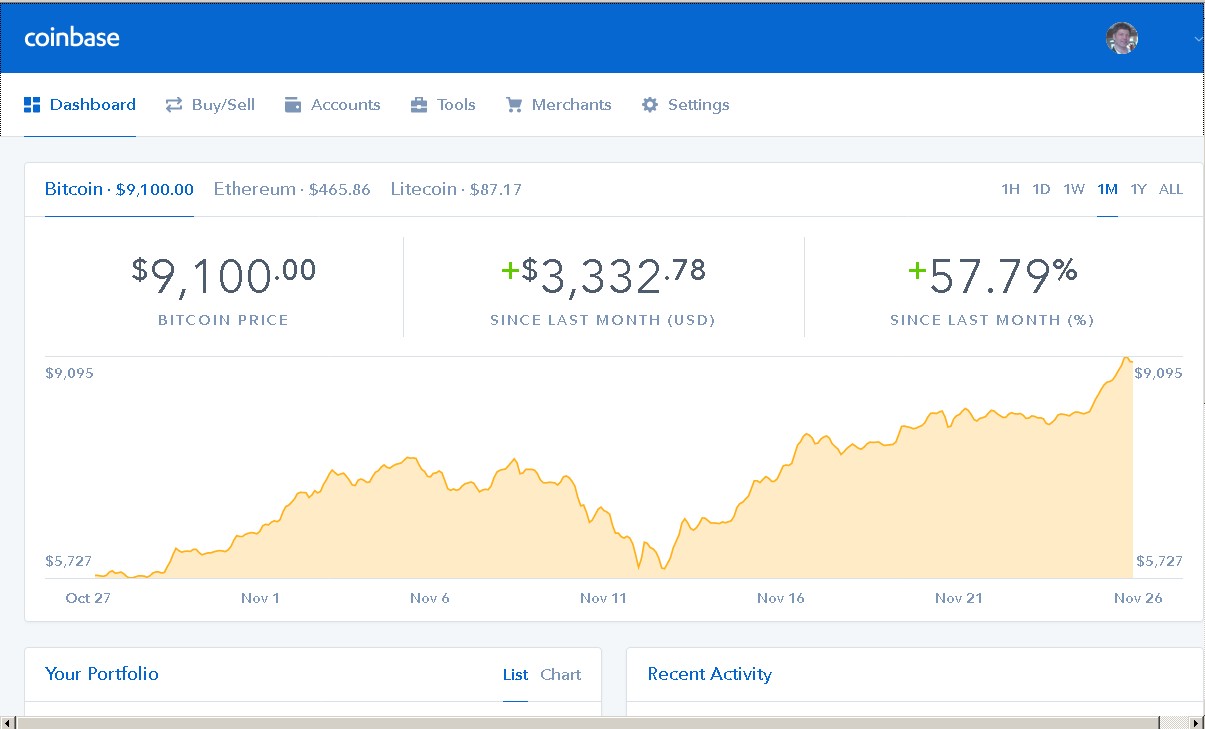The width and height of the screenshot is (1205, 729).
Task: Click the scrollbar right arrow
Action: coord(1197,722)
